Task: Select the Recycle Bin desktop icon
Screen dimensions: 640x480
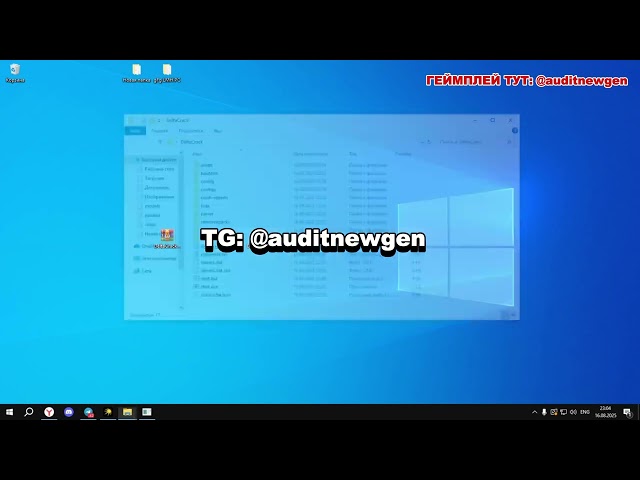Action: pos(15,73)
